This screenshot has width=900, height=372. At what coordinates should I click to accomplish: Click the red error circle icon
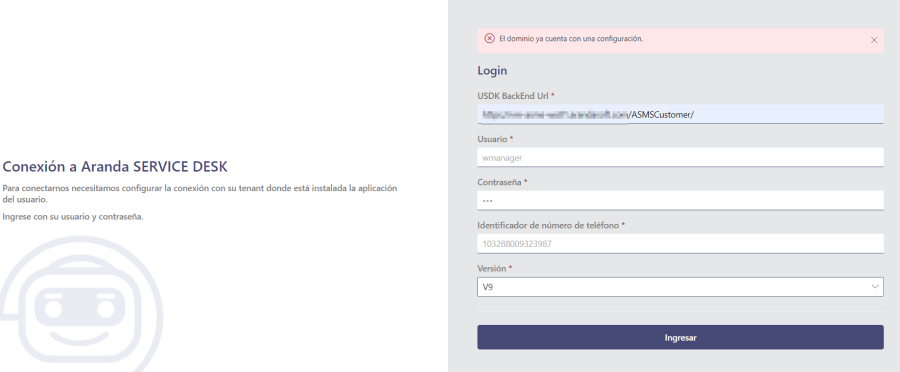tap(490, 38)
